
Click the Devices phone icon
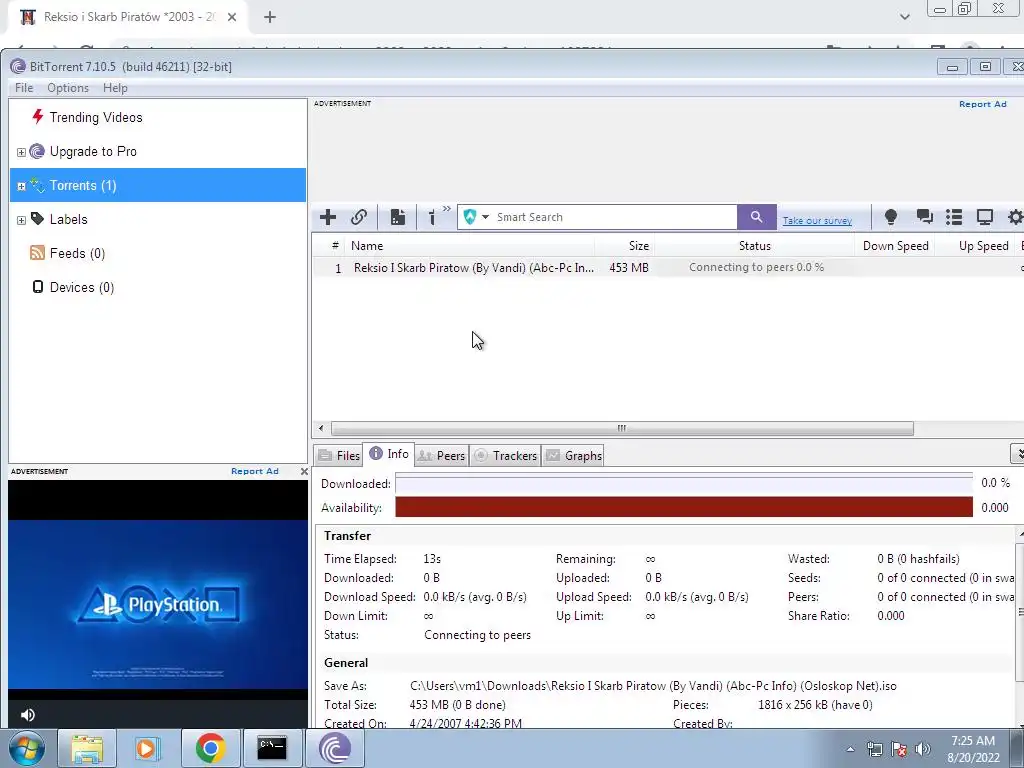pyautogui.click(x=38, y=287)
